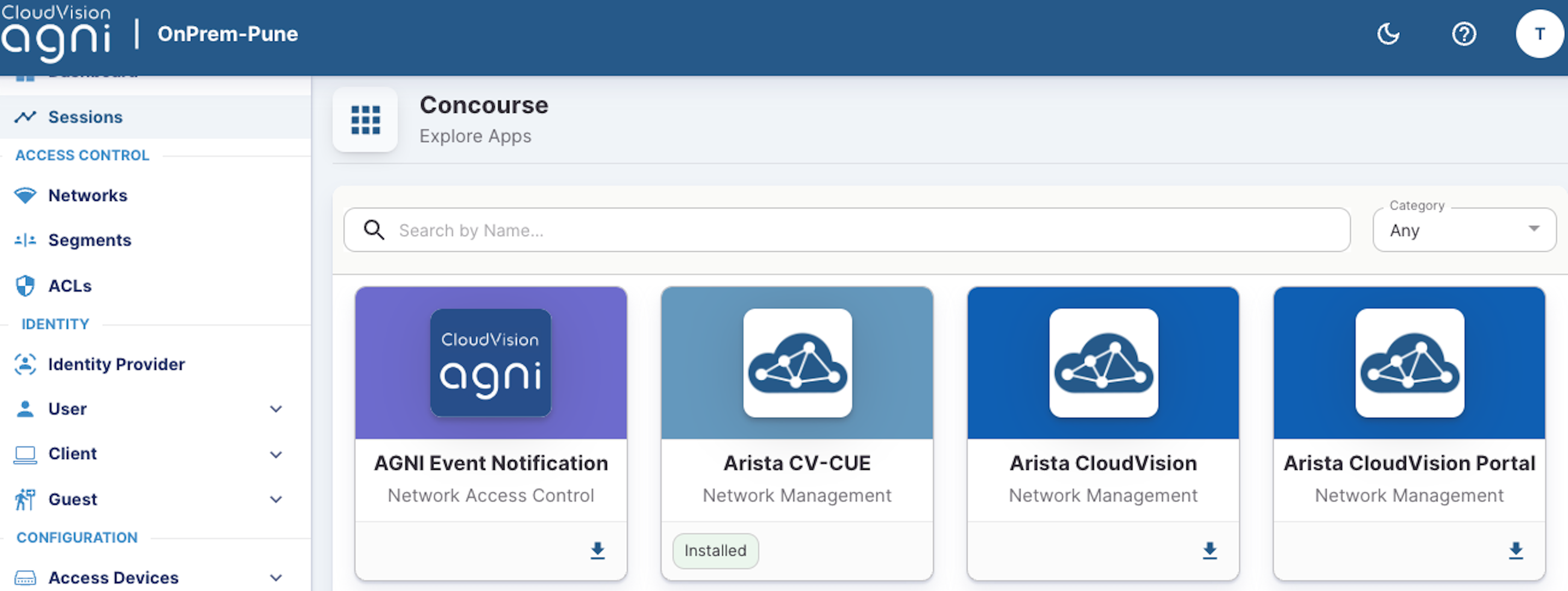Expand the Client sidebar section
Image resolution: width=1568 pixels, height=591 pixels.
coord(277,454)
